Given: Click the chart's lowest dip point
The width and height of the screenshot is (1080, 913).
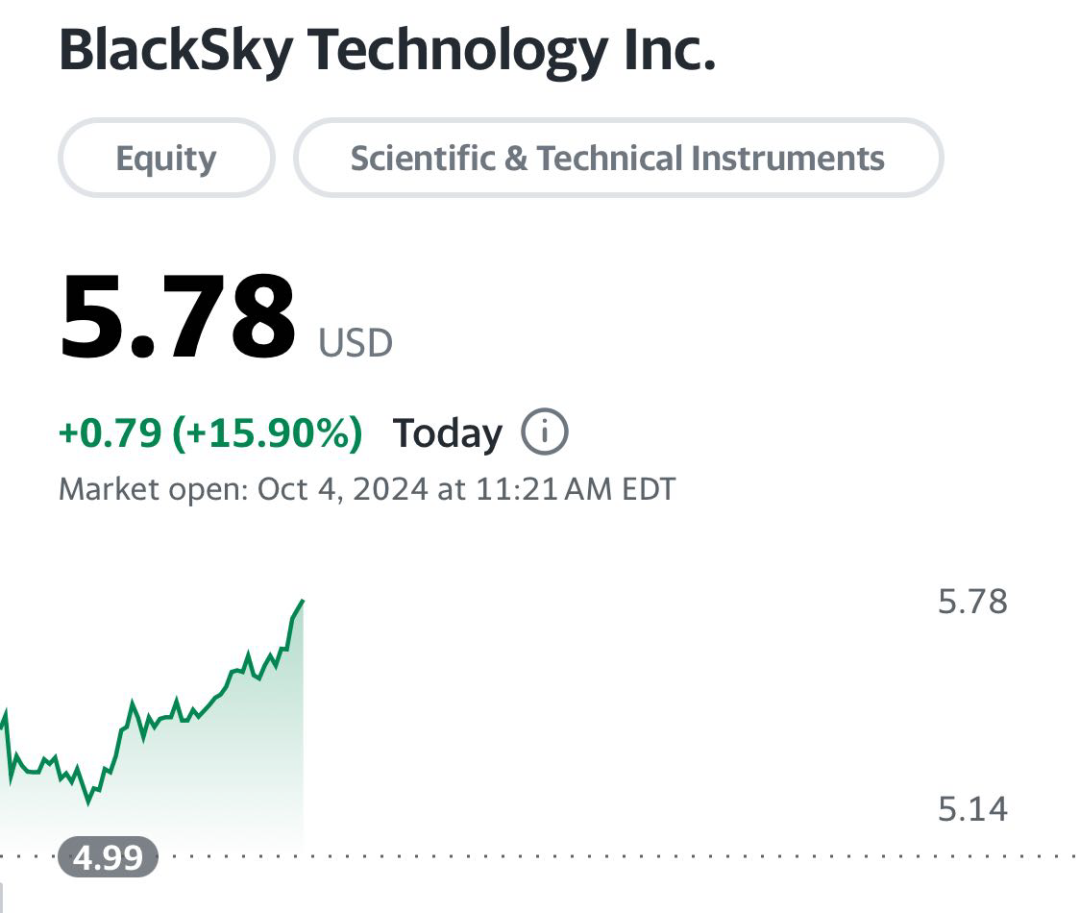Looking at the screenshot, I should point(88,801).
